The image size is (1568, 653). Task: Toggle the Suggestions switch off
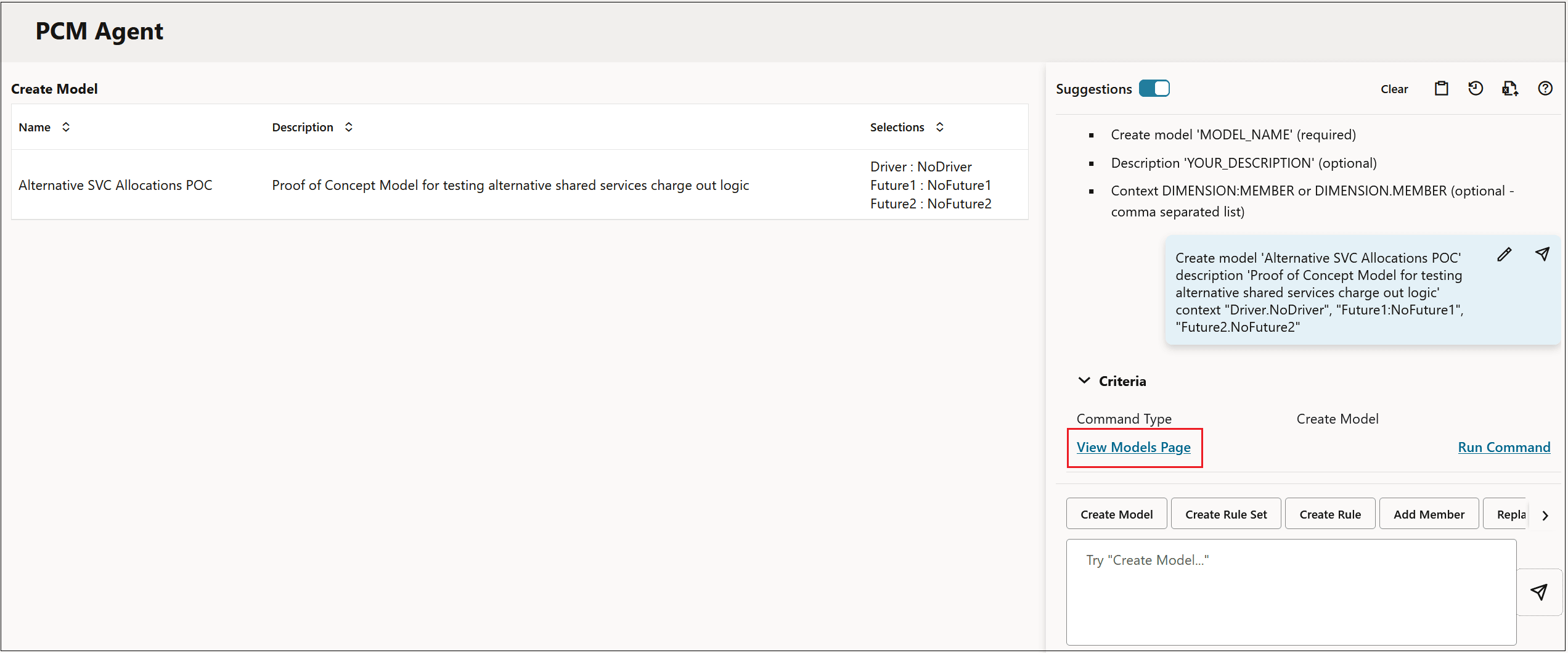point(1154,88)
